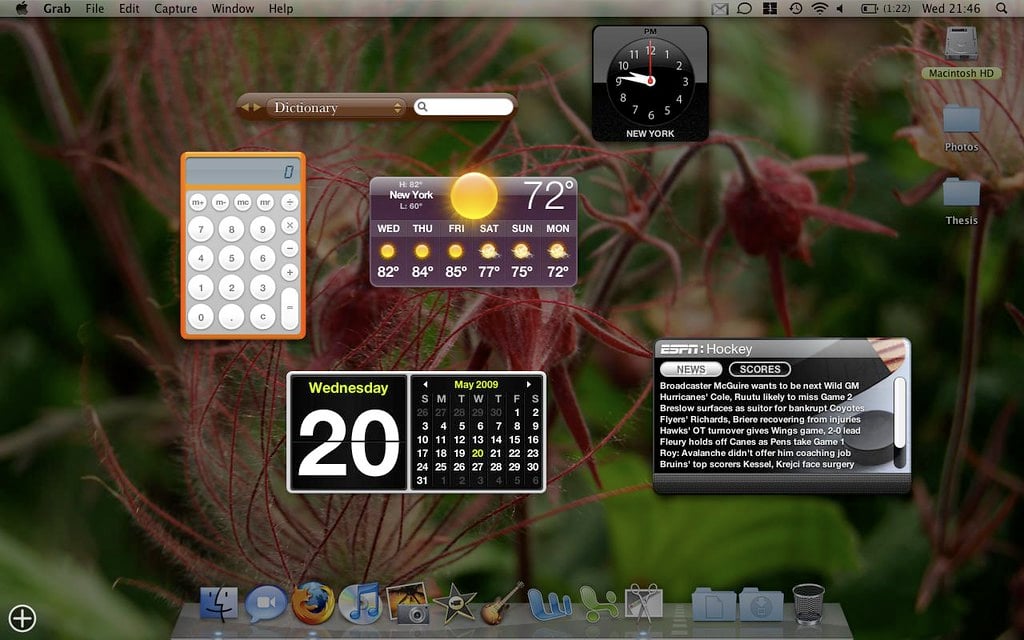
Task: Open Spotlight search magnifier in menu bar
Action: [1001, 8]
